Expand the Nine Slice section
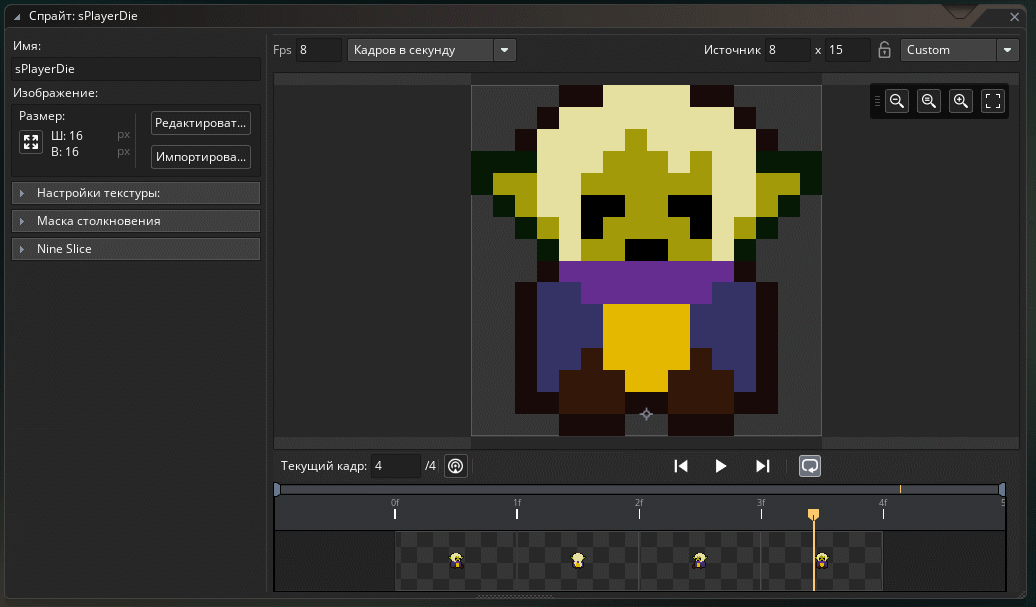Viewport: 1036px width, 607px height. pyautogui.click(x=136, y=249)
